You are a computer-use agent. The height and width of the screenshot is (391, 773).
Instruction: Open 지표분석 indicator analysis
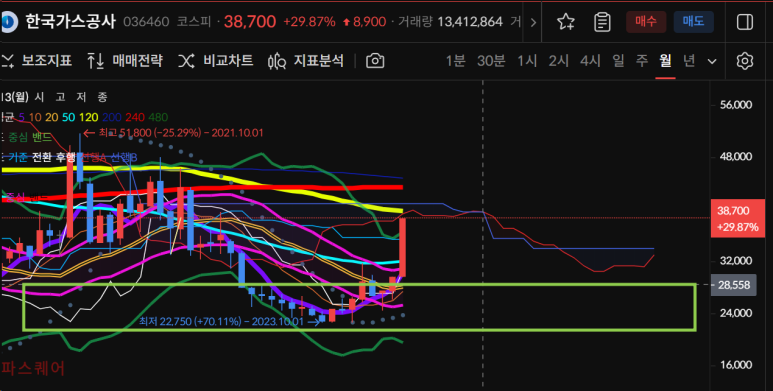coord(306,61)
